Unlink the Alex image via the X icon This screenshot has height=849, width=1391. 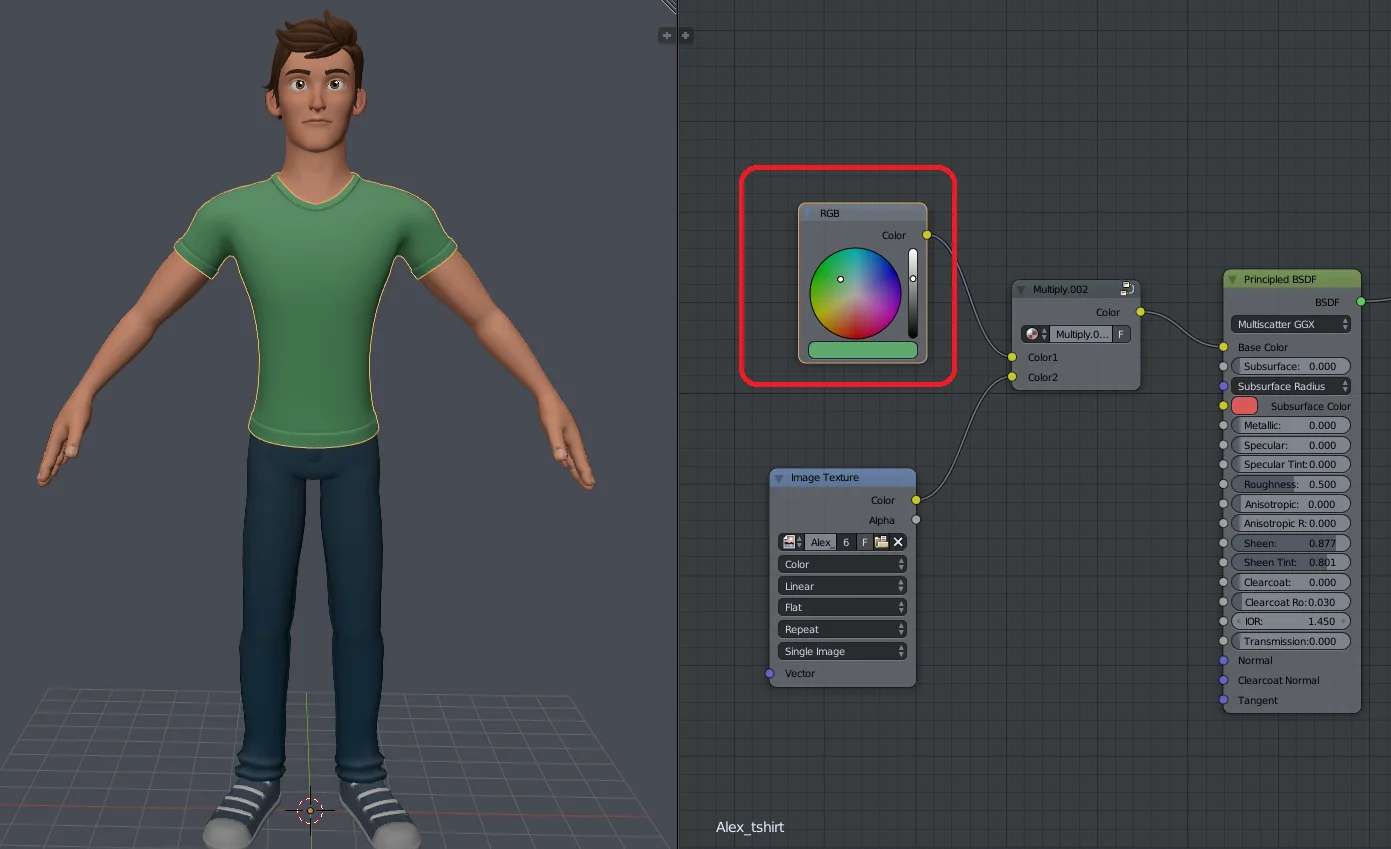pos(898,542)
